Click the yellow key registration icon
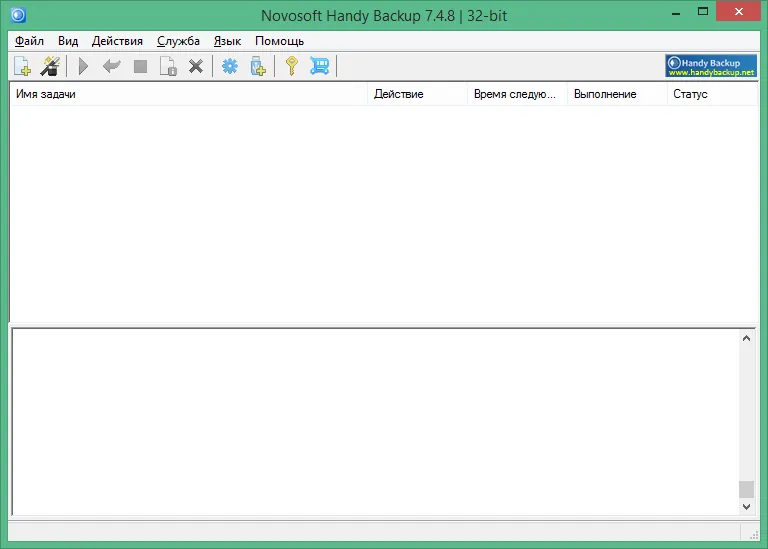The width and height of the screenshot is (768, 549). click(x=292, y=66)
